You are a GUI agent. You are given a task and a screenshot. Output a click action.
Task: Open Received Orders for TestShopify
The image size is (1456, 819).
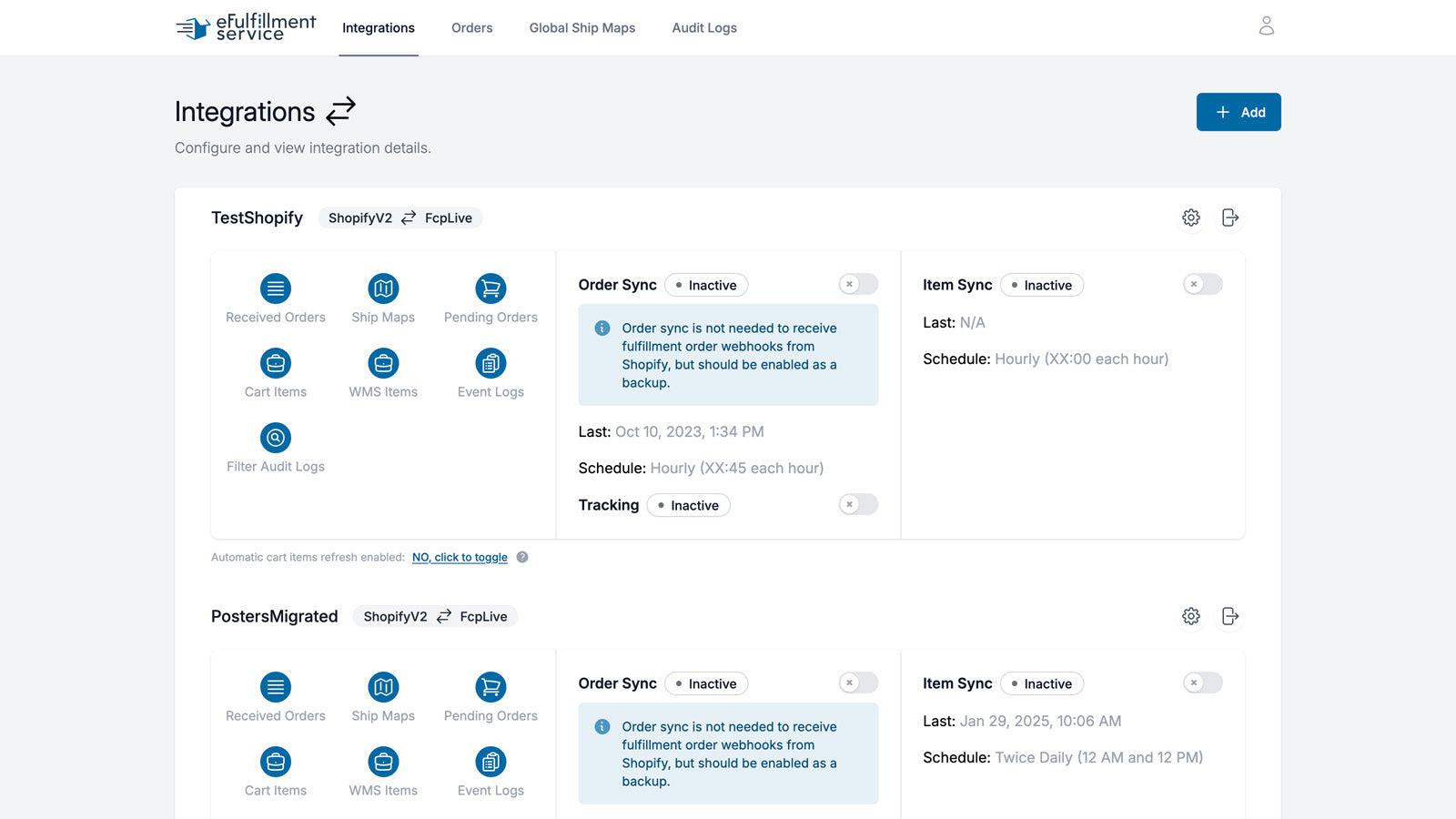click(275, 288)
